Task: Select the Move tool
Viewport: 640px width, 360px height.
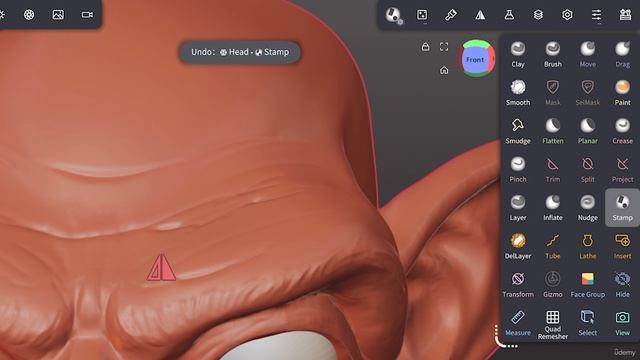Action: pos(587,54)
